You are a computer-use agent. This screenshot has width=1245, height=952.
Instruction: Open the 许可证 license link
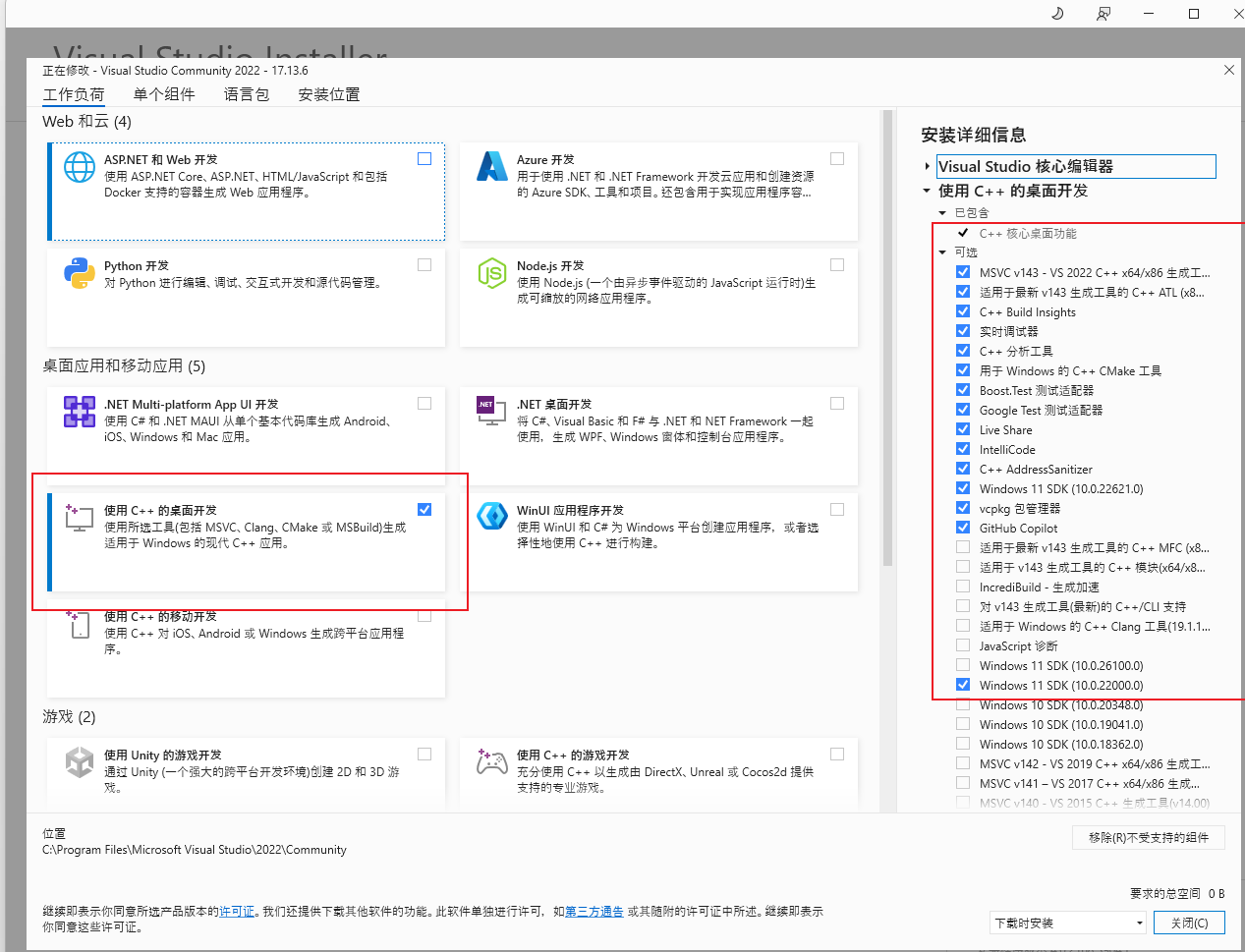237,912
